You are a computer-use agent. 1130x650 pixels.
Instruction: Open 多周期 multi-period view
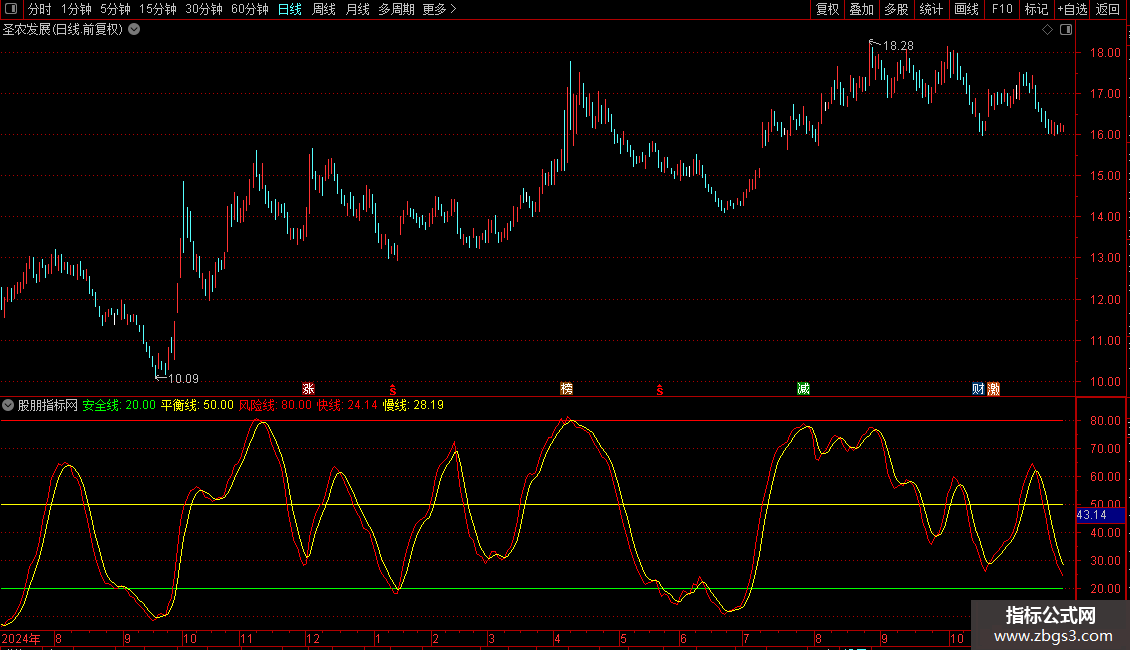click(x=396, y=9)
